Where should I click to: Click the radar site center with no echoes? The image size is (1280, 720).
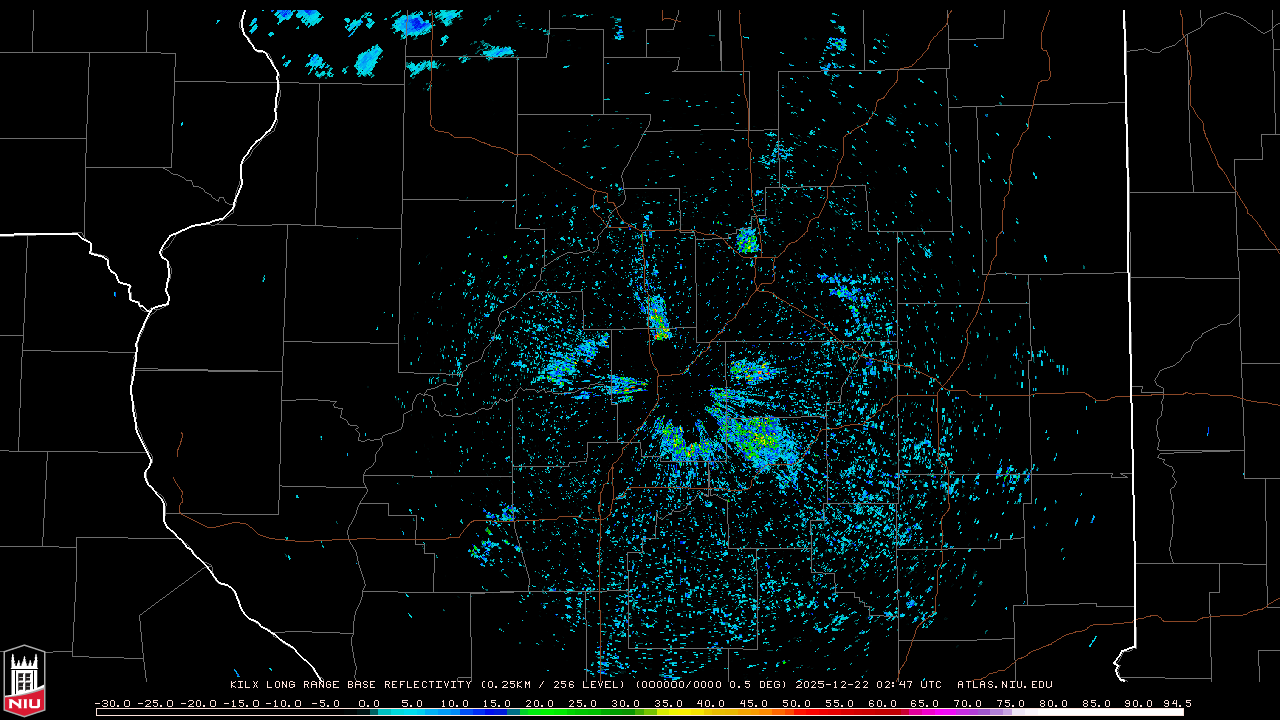click(x=684, y=395)
